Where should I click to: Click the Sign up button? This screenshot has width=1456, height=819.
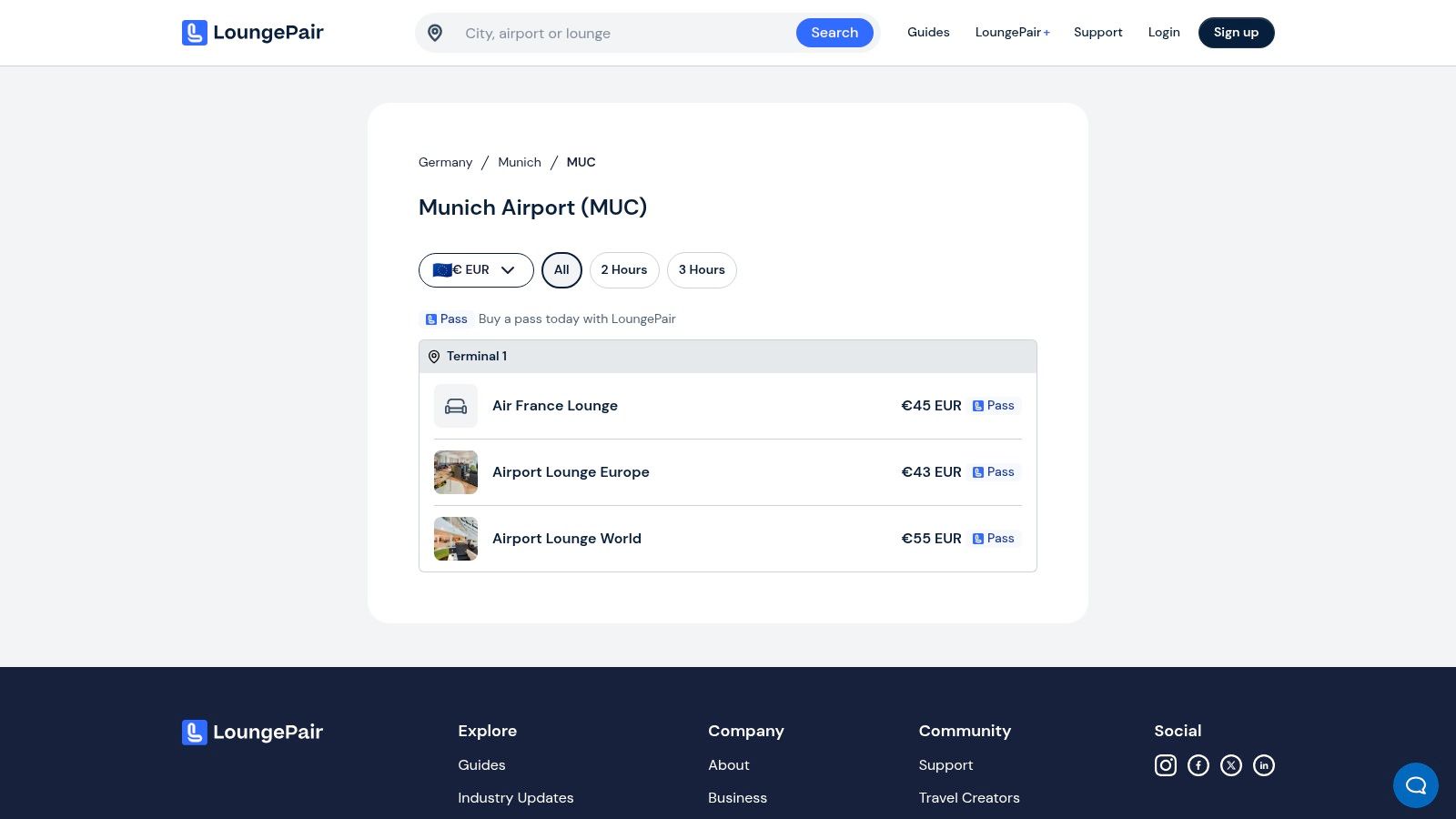(x=1236, y=32)
